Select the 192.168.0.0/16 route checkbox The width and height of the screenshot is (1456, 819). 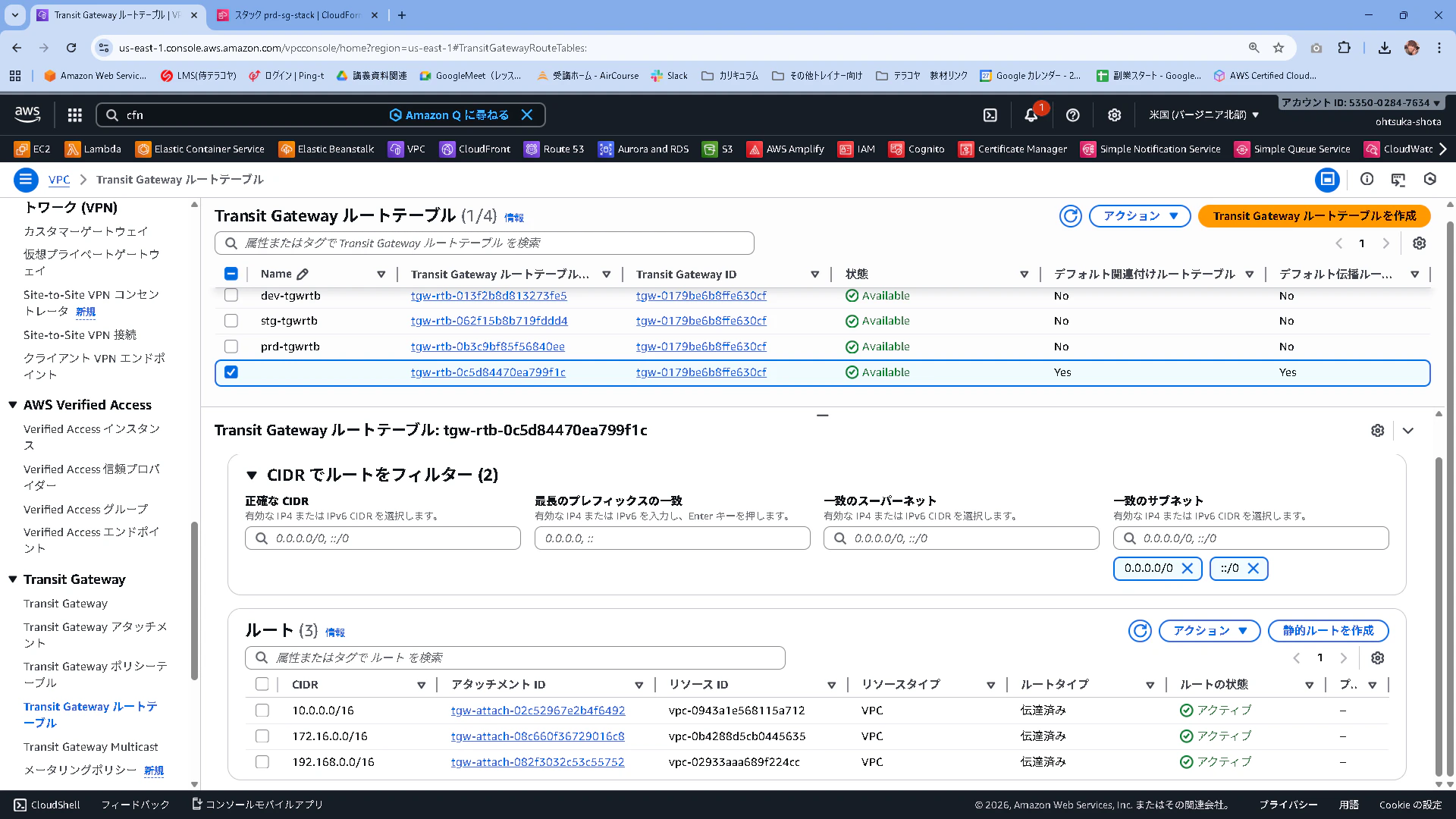coord(262,762)
